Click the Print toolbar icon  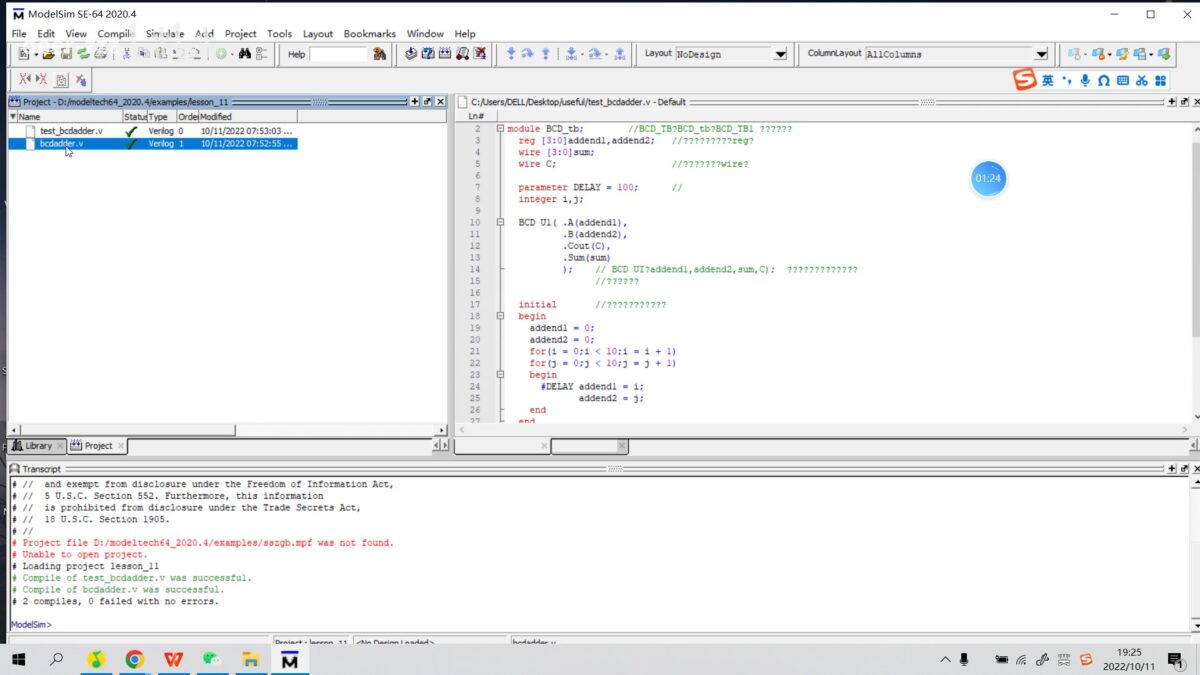pyautogui.click(x=101, y=54)
